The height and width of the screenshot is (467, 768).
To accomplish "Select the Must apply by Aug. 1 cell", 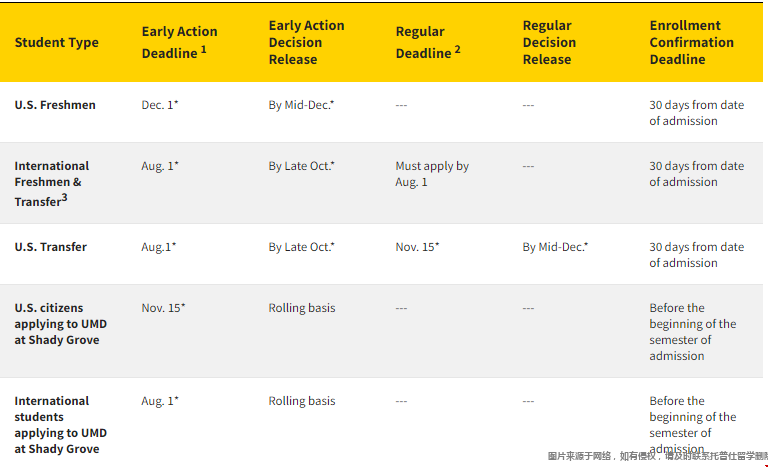I will click(x=432, y=174).
